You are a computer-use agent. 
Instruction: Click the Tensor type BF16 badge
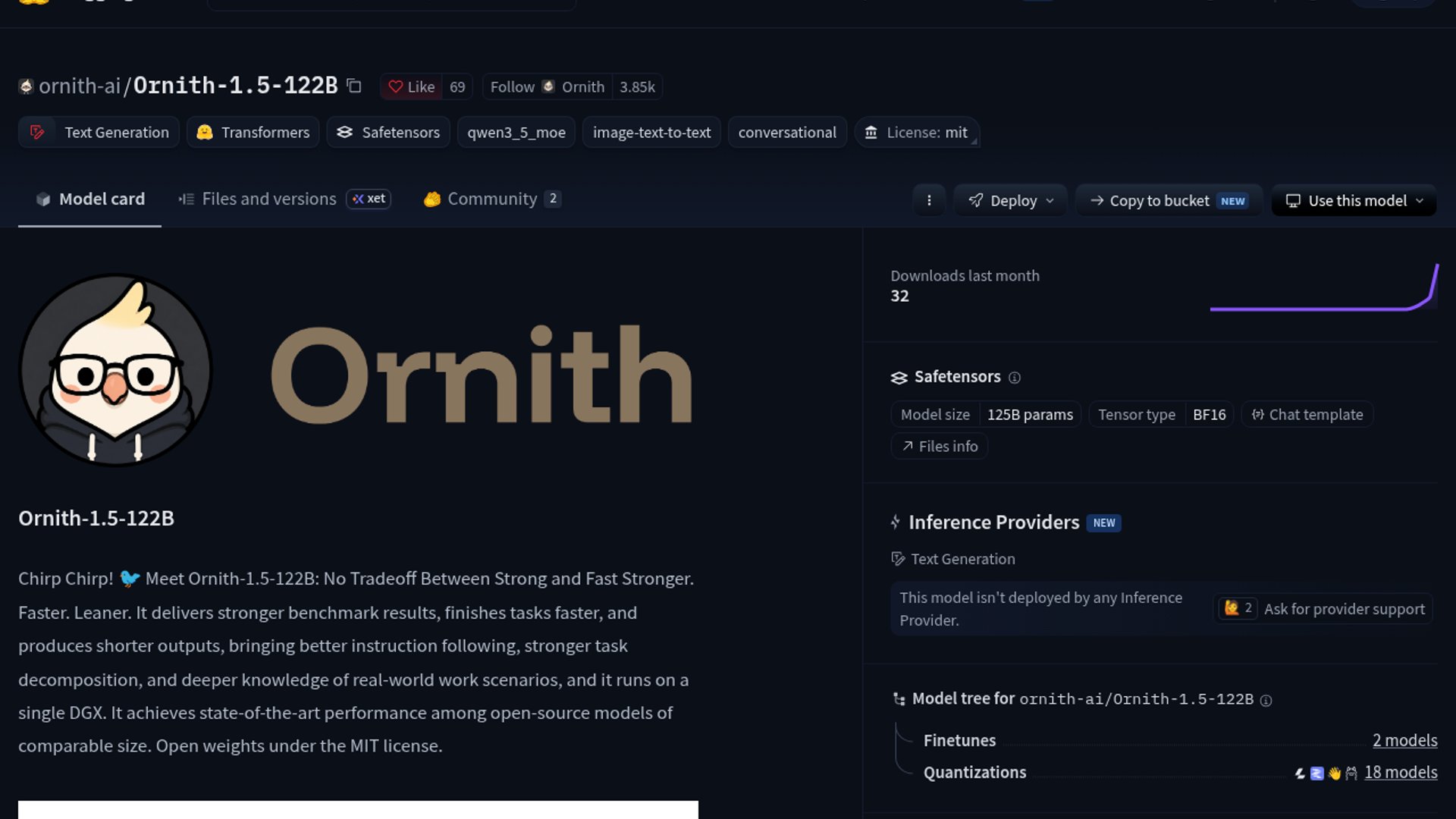tap(1162, 414)
